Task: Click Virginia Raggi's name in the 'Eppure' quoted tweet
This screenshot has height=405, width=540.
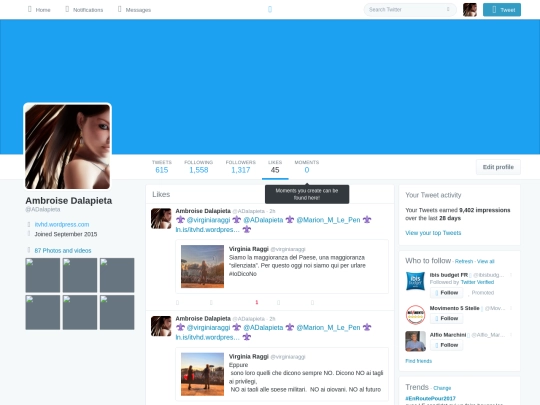Action: pos(249,356)
